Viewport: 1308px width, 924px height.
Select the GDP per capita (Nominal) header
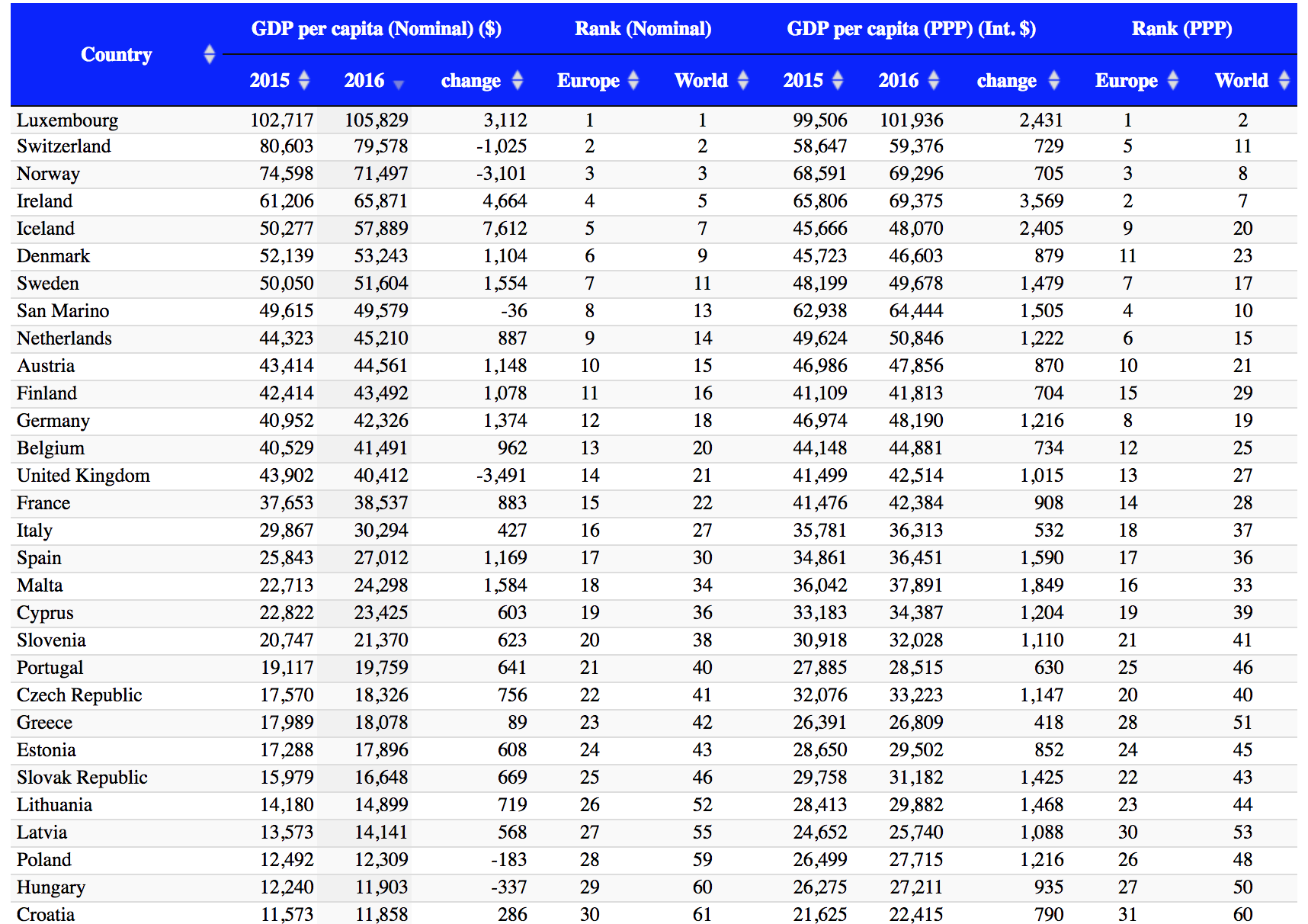(x=377, y=29)
